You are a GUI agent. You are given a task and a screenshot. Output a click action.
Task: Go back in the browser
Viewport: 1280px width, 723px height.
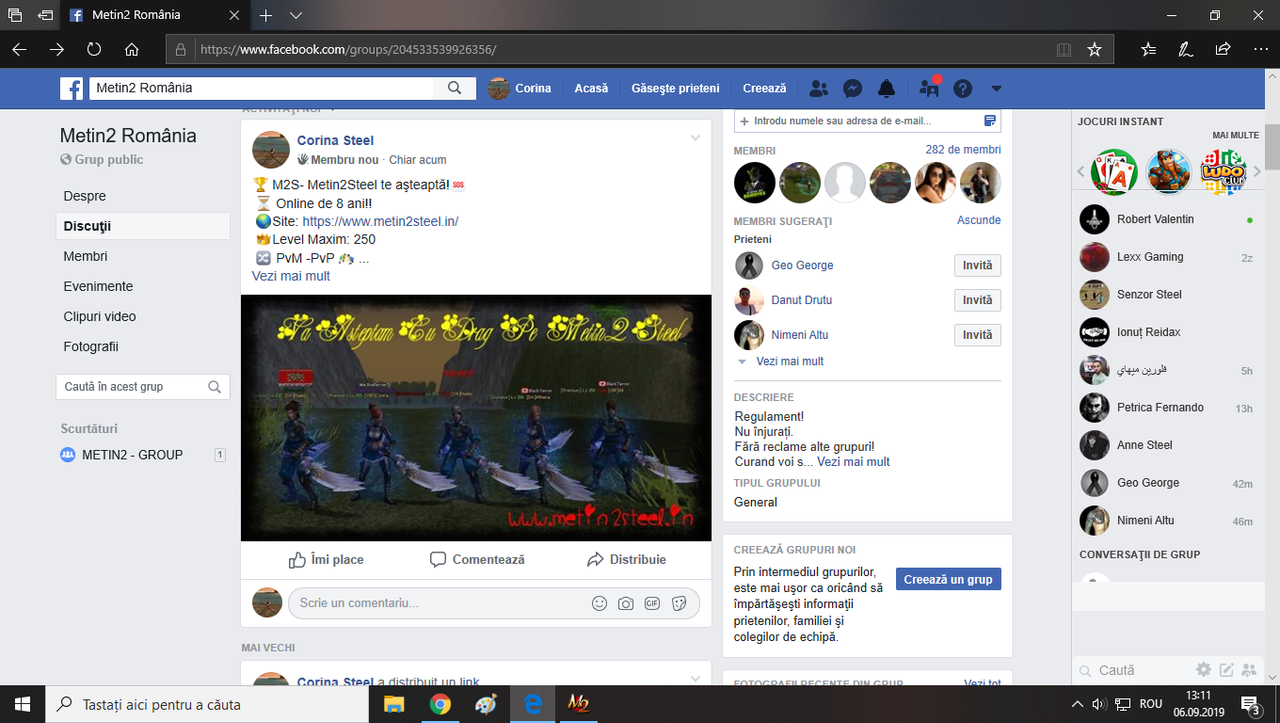pyautogui.click(x=21, y=49)
